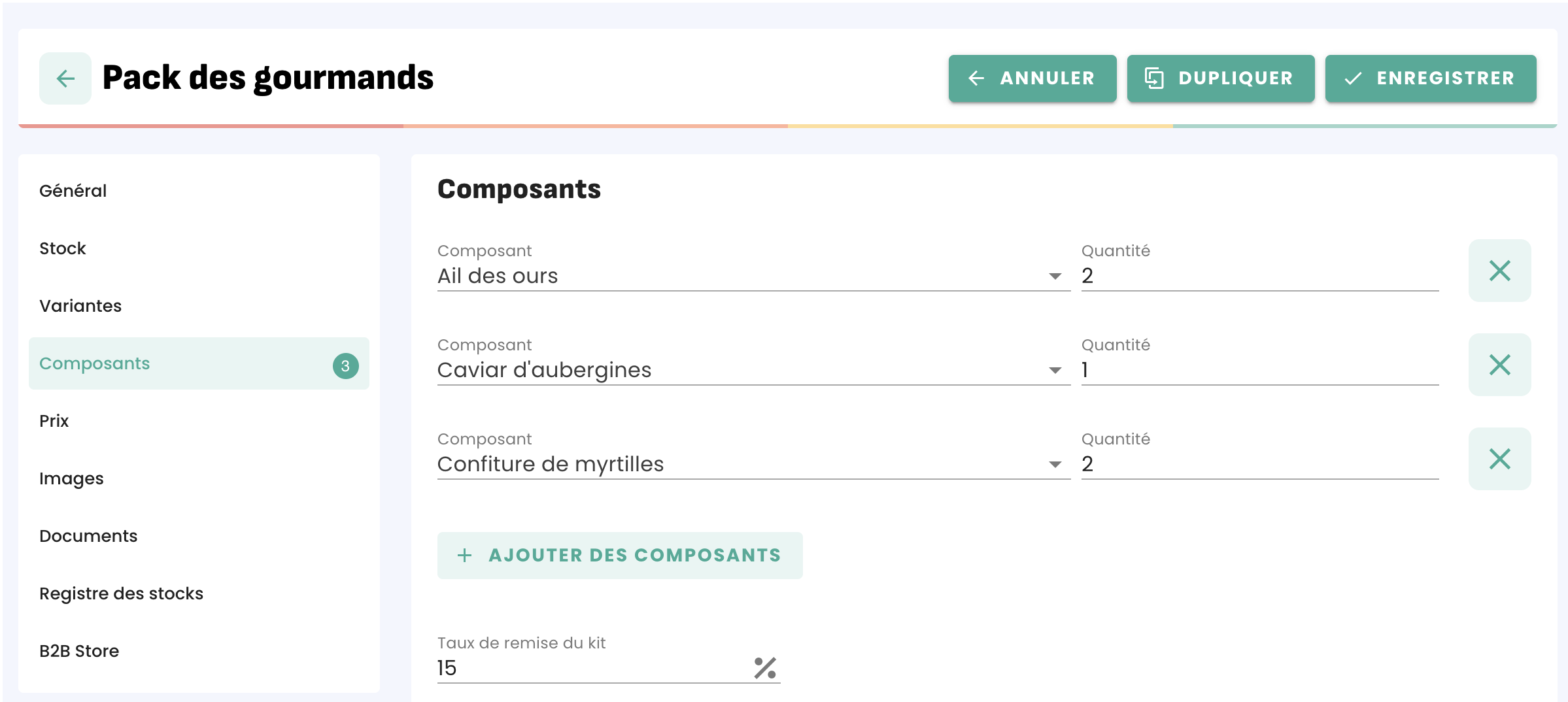1568x702 pixels.
Task: Open the Stock section
Action: click(x=63, y=248)
